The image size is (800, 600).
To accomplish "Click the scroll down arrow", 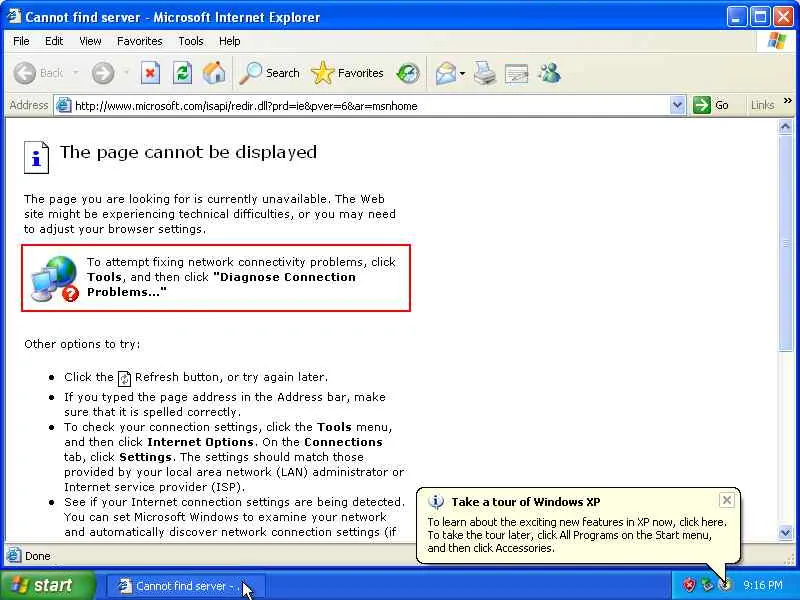I will (785, 533).
